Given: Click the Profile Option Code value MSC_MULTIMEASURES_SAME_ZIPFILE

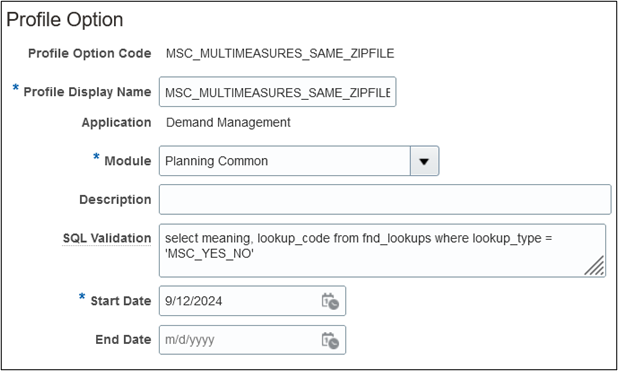Looking at the screenshot, I should tap(280, 53).
